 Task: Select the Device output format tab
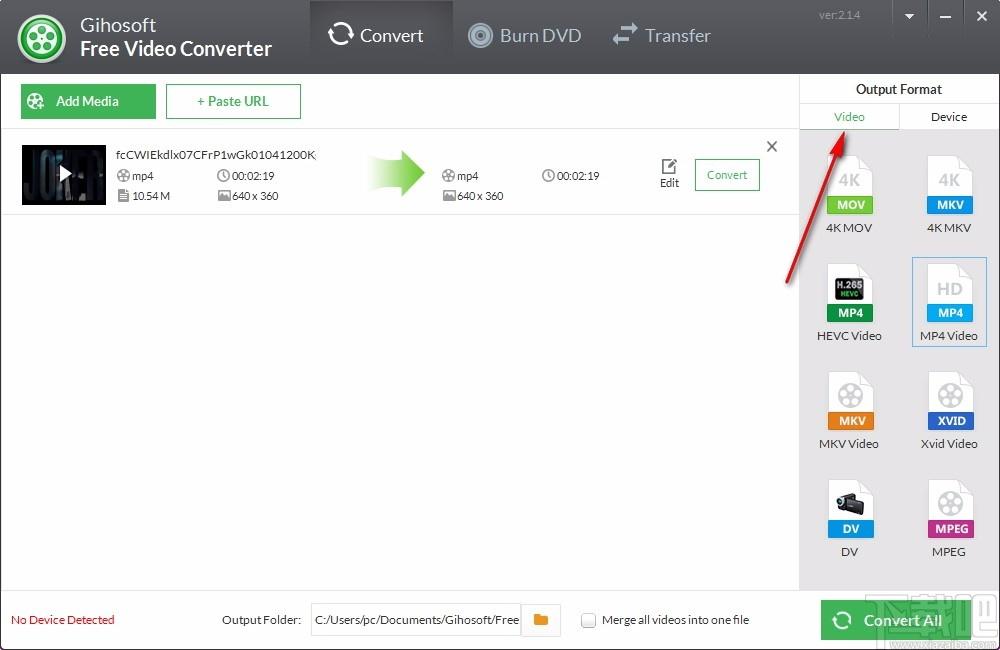click(949, 117)
